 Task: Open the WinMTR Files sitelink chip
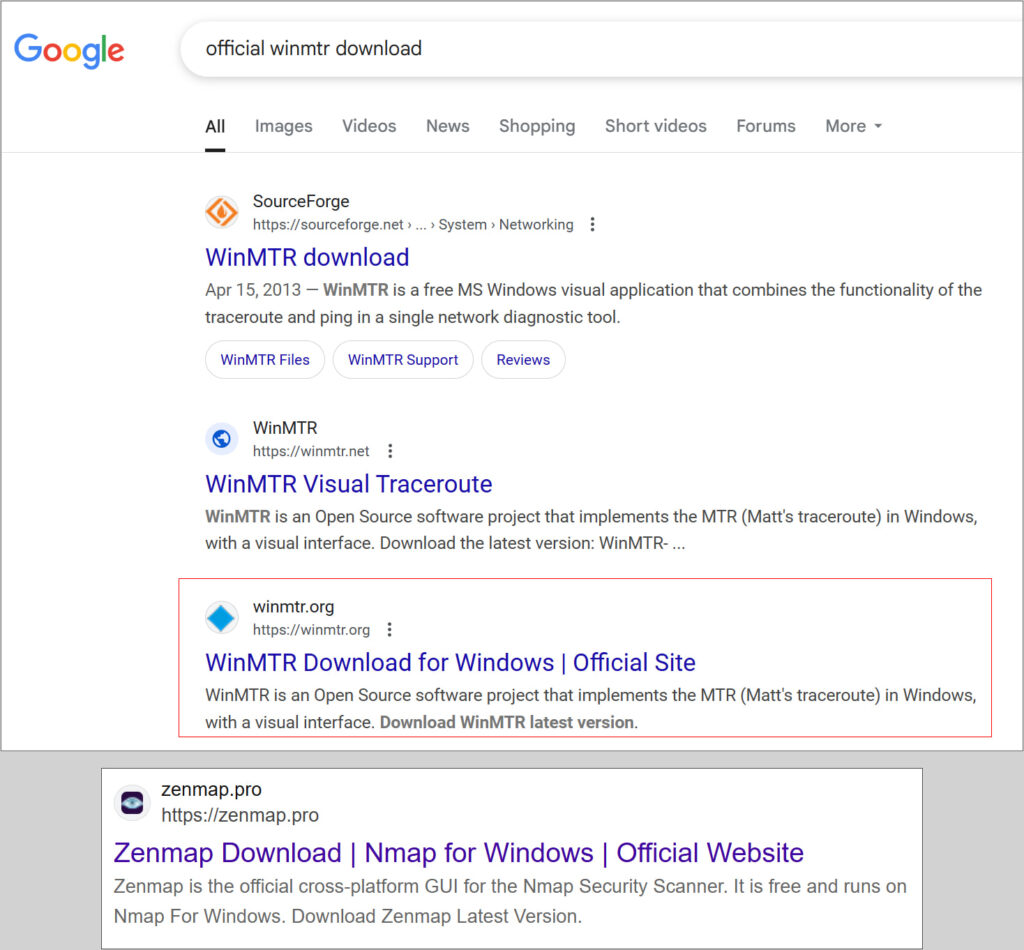click(x=264, y=359)
